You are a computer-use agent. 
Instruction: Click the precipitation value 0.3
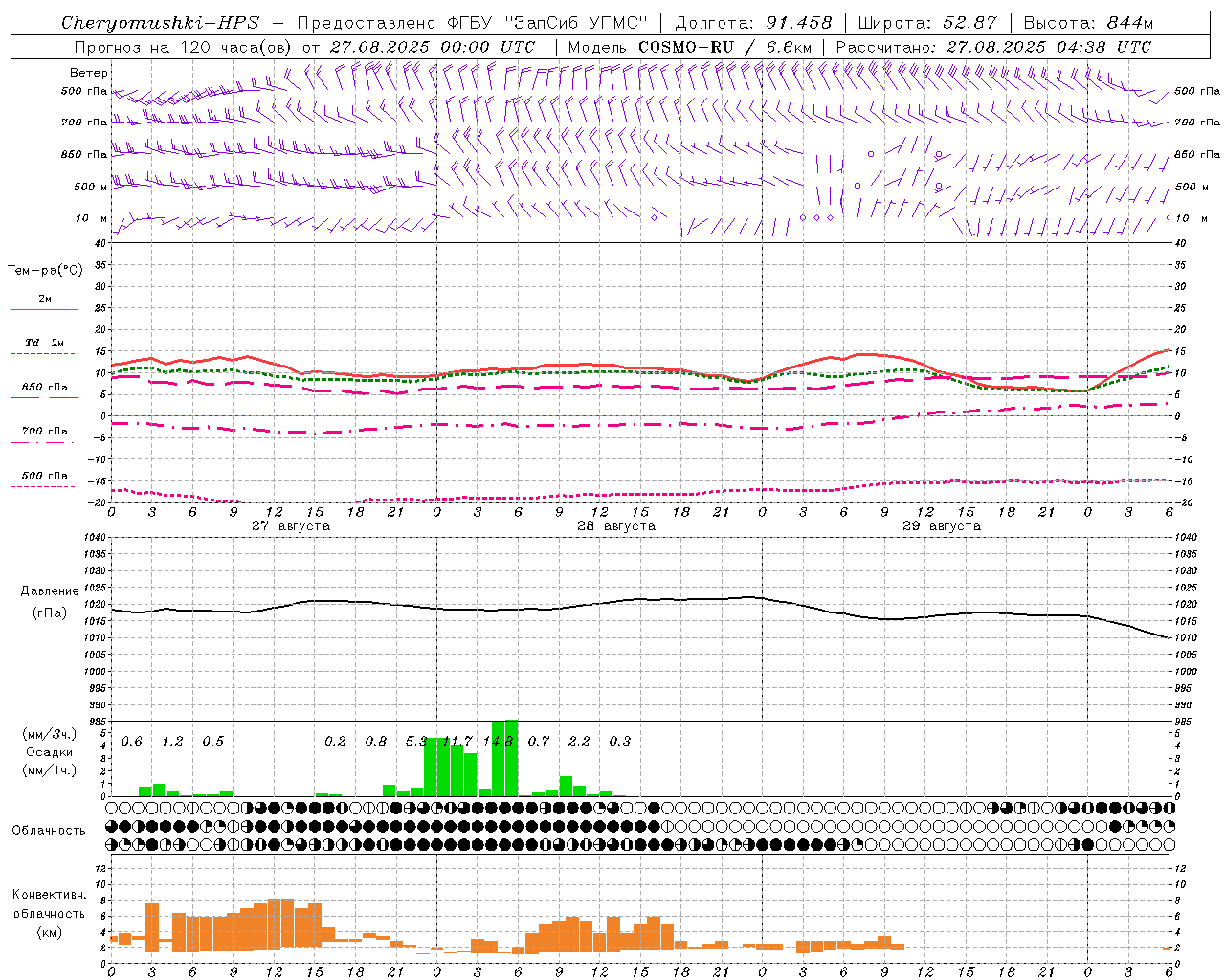pos(620,742)
